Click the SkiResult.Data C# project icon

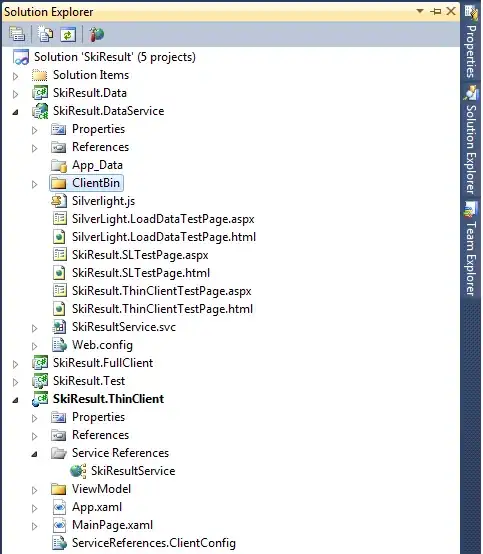[x=40, y=93]
